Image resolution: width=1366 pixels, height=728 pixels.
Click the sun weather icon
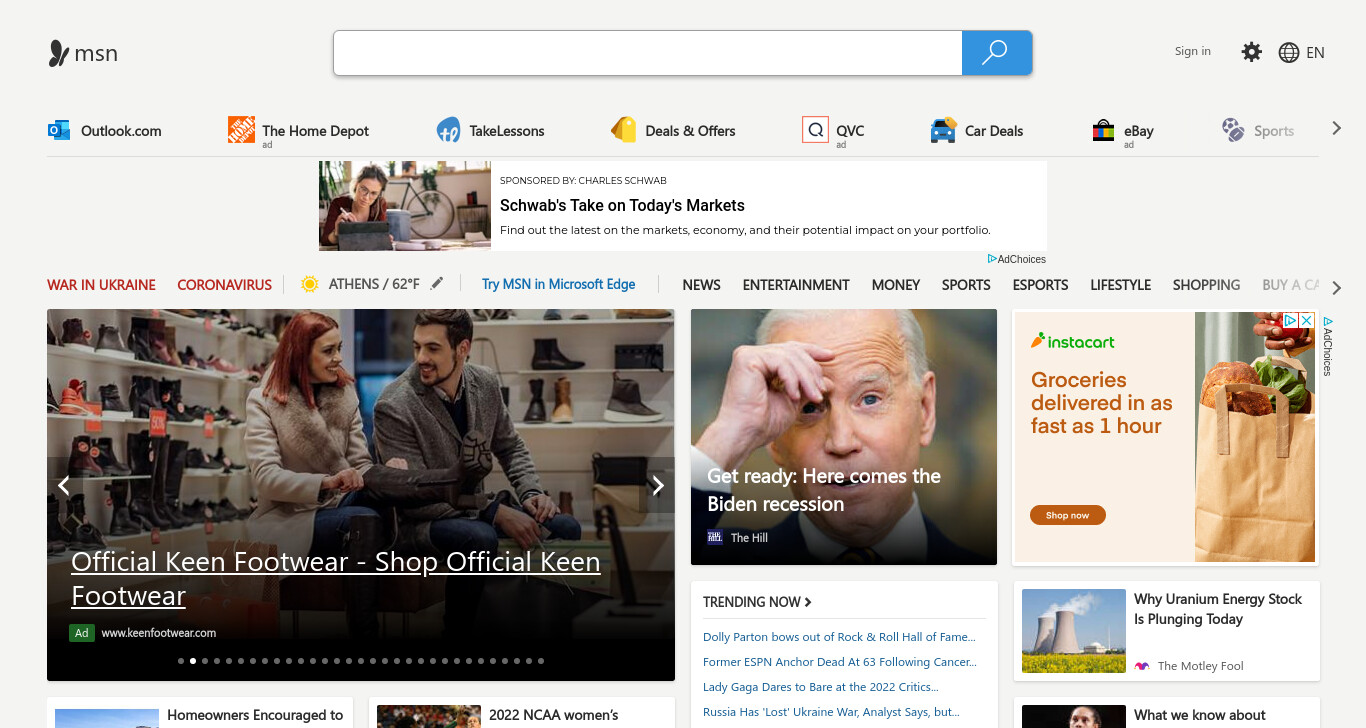click(x=310, y=284)
